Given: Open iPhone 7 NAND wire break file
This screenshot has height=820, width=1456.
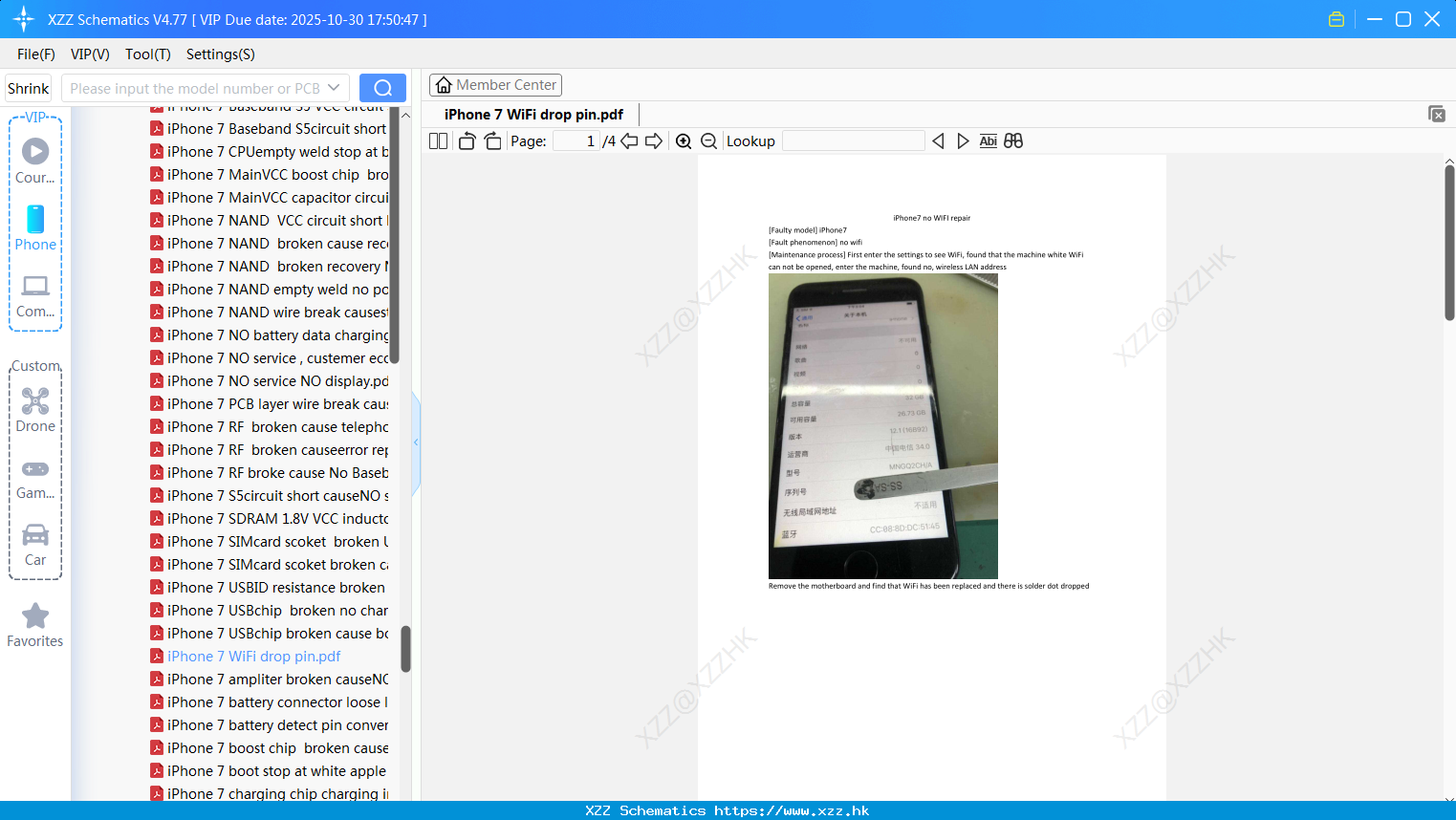Looking at the screenshot, I should click(269, 312).
